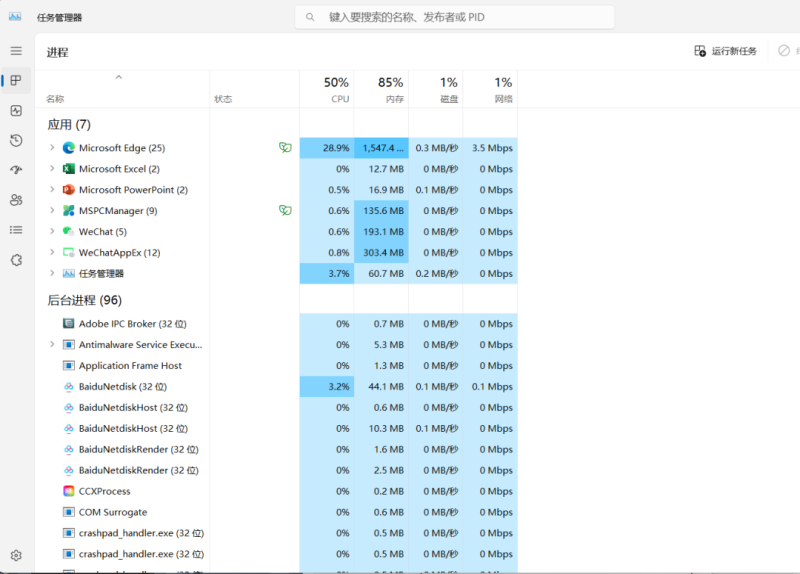
Task: Select the BaiduNetdiskHost 0.6 MB row
Action: (277, 408)
